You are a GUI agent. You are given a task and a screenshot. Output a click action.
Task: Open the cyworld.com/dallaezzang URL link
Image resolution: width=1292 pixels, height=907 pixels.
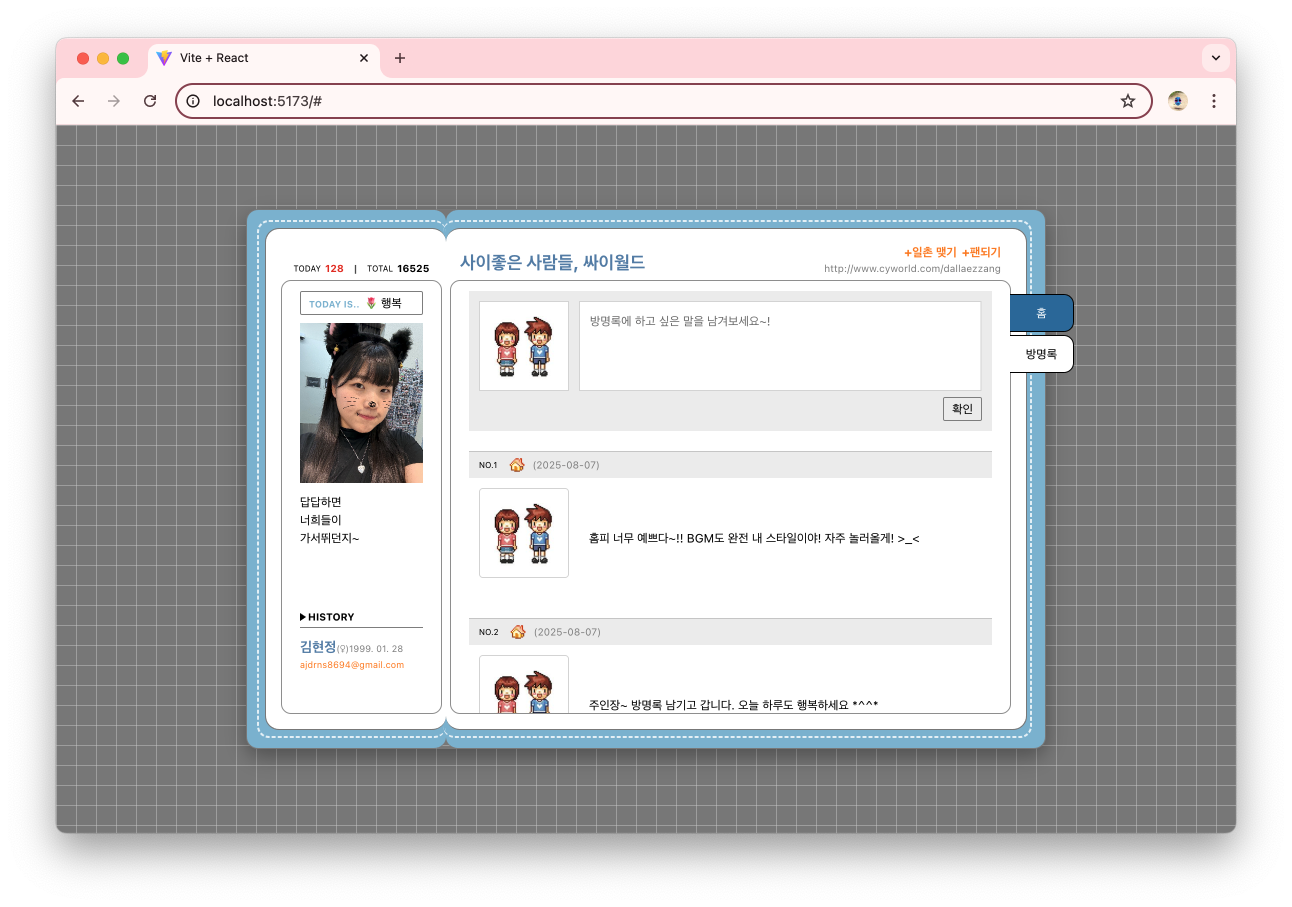912,269
